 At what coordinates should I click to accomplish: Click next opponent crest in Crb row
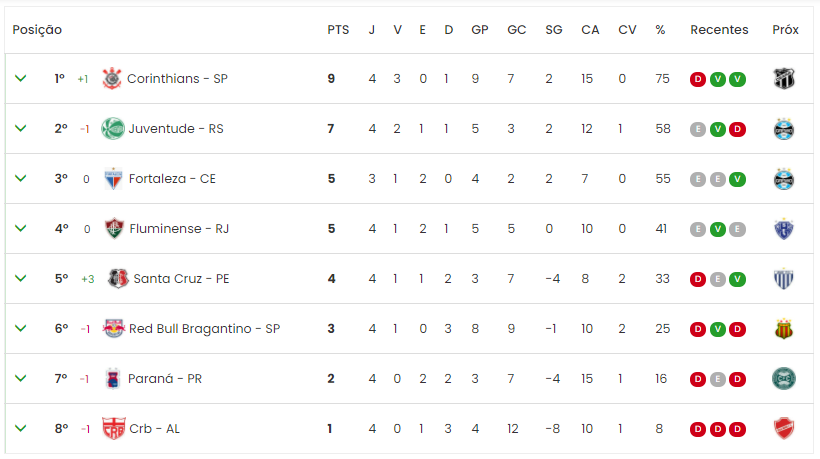click(784, 429)
